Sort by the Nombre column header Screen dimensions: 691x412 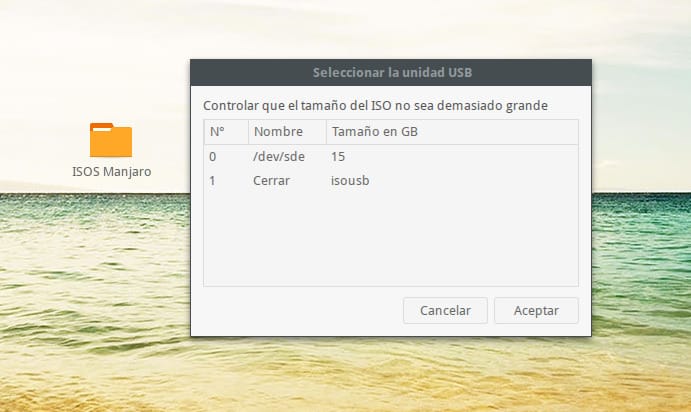287,132
